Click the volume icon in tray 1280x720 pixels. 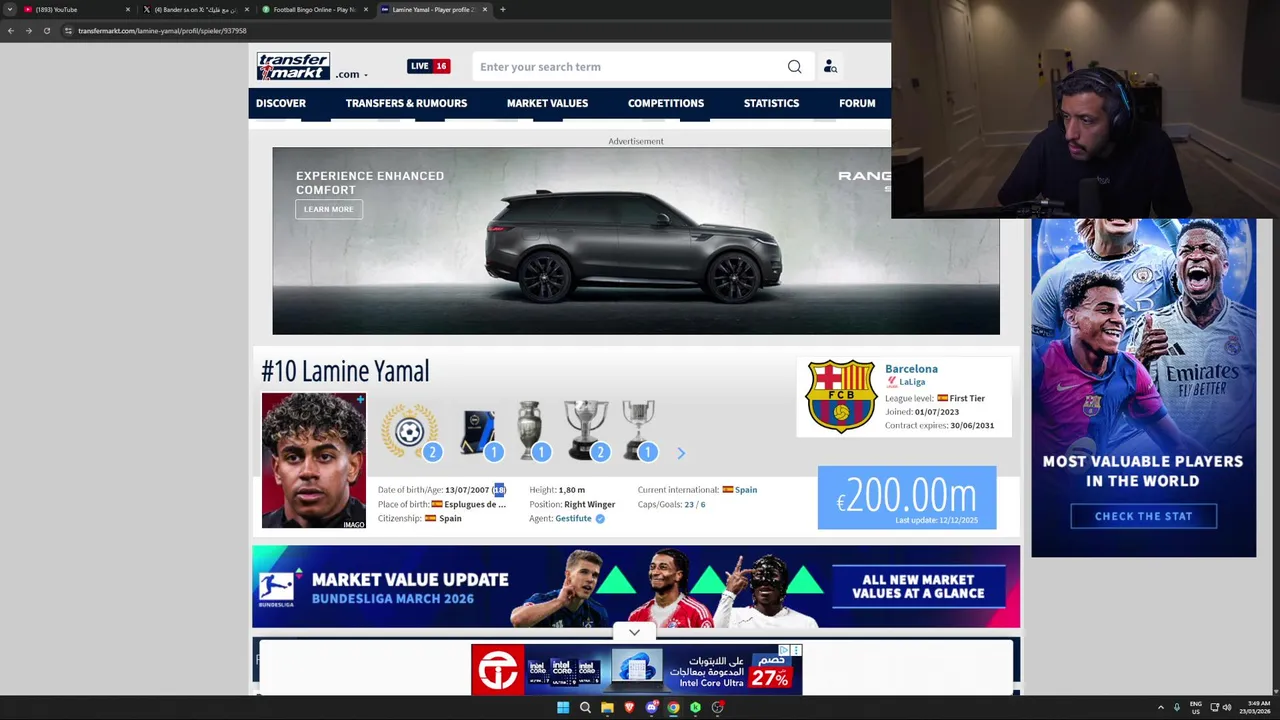(1227, 707)
